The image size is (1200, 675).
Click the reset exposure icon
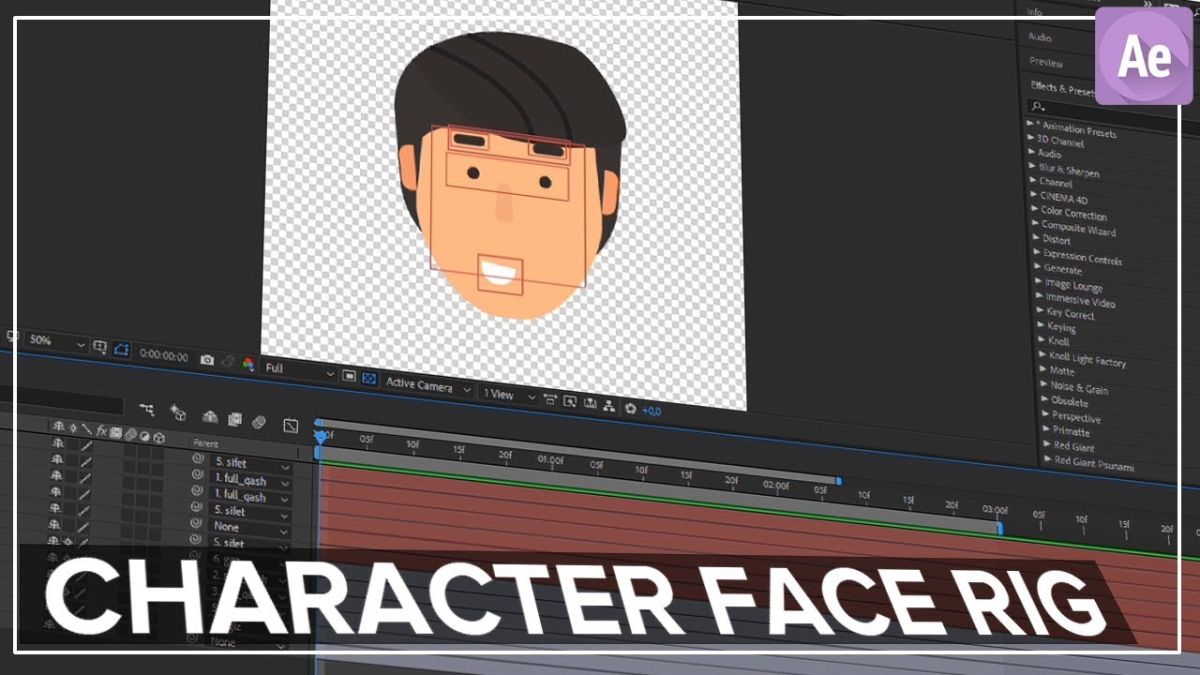click(x=630, y=408)
